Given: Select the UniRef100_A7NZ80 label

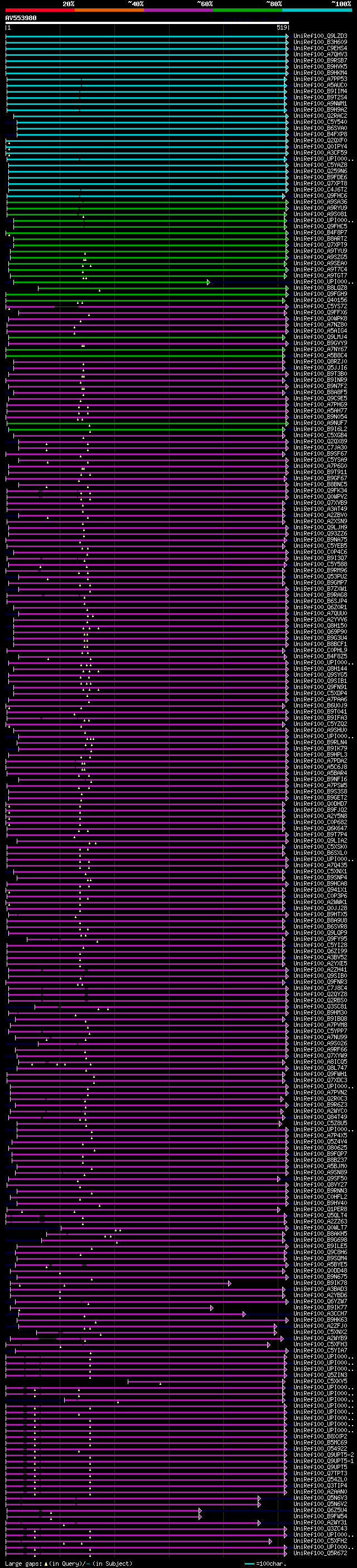Looking at the screenshot, I should point(321,324).
